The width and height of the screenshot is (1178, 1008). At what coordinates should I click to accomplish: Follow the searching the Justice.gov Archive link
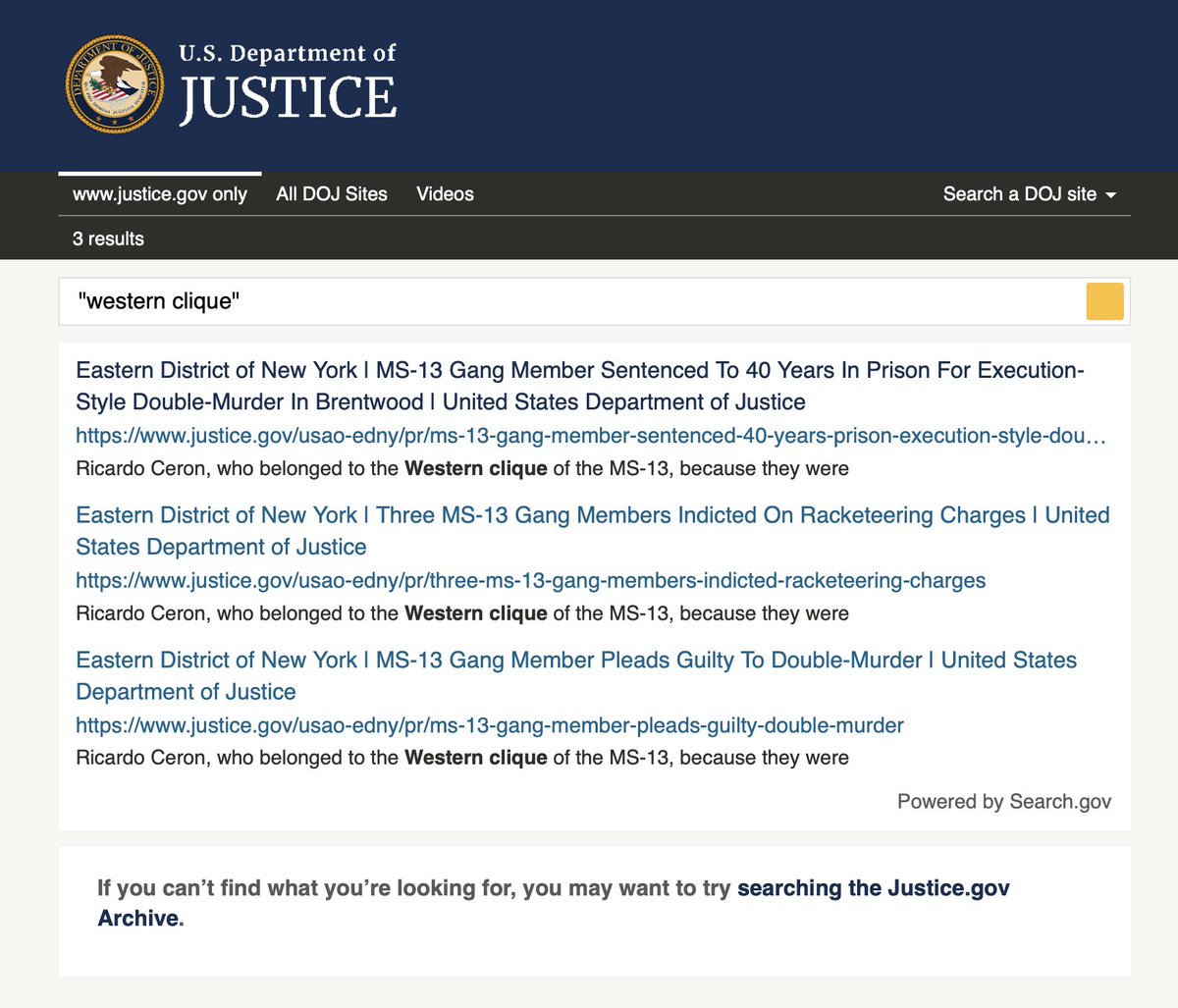(x=873, y=888)
